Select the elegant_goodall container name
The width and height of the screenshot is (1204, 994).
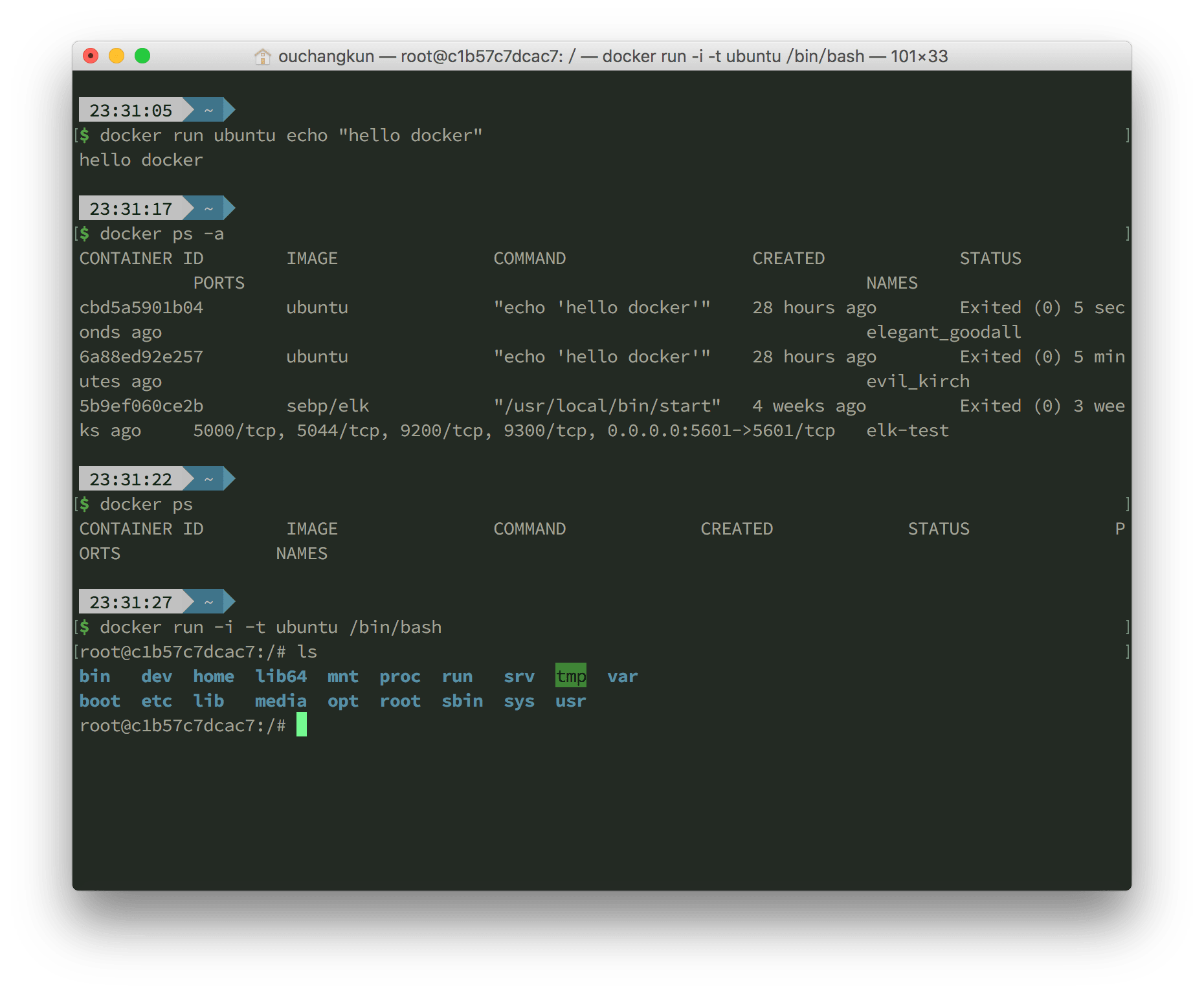point(943,332)
